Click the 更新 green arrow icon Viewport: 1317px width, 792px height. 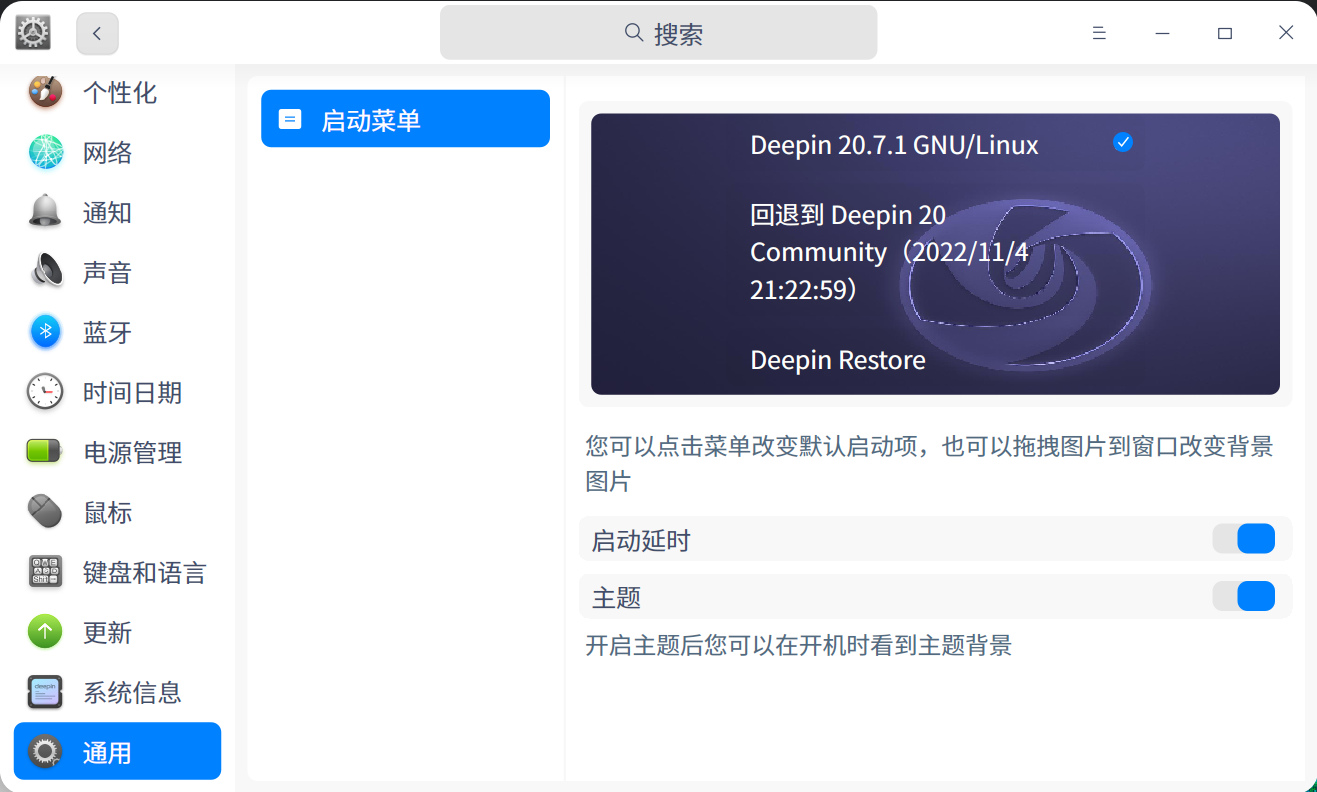click(45, 632)
